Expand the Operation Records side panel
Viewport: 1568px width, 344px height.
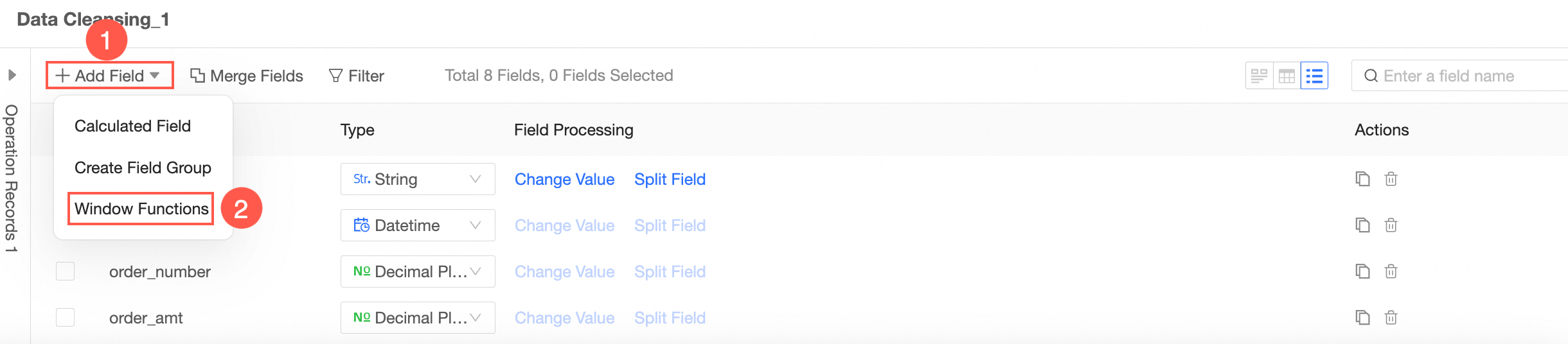12,75
